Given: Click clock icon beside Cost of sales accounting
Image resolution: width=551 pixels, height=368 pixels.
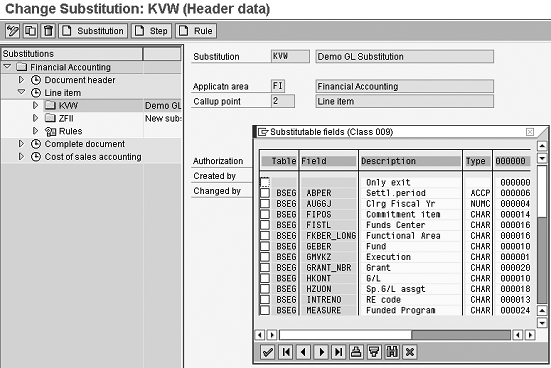Looking at the screenshot, I should pyautogui.click(x=36, y=157).
